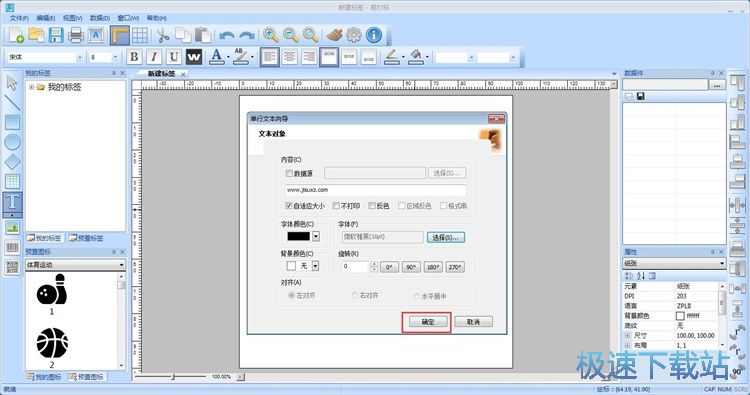Confirm the dialog with the 确定 button
The height and width of the screenshot is (395, 750).
click(428, 322)
